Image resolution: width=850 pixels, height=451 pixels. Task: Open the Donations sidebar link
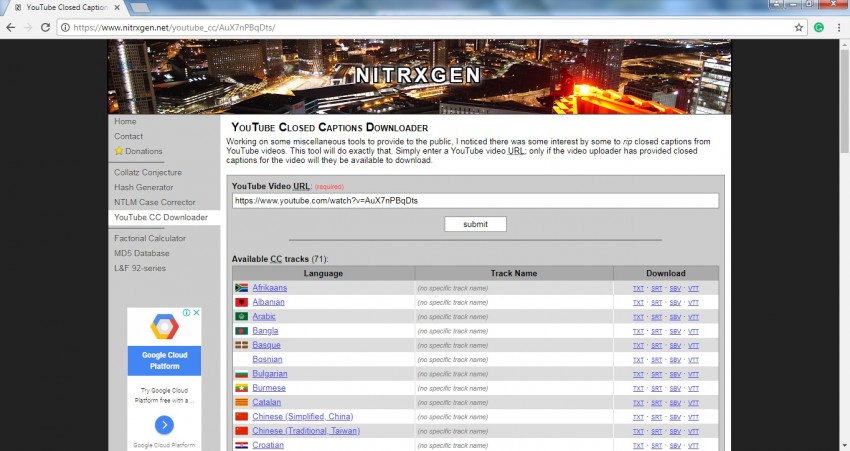click(144, 151)
